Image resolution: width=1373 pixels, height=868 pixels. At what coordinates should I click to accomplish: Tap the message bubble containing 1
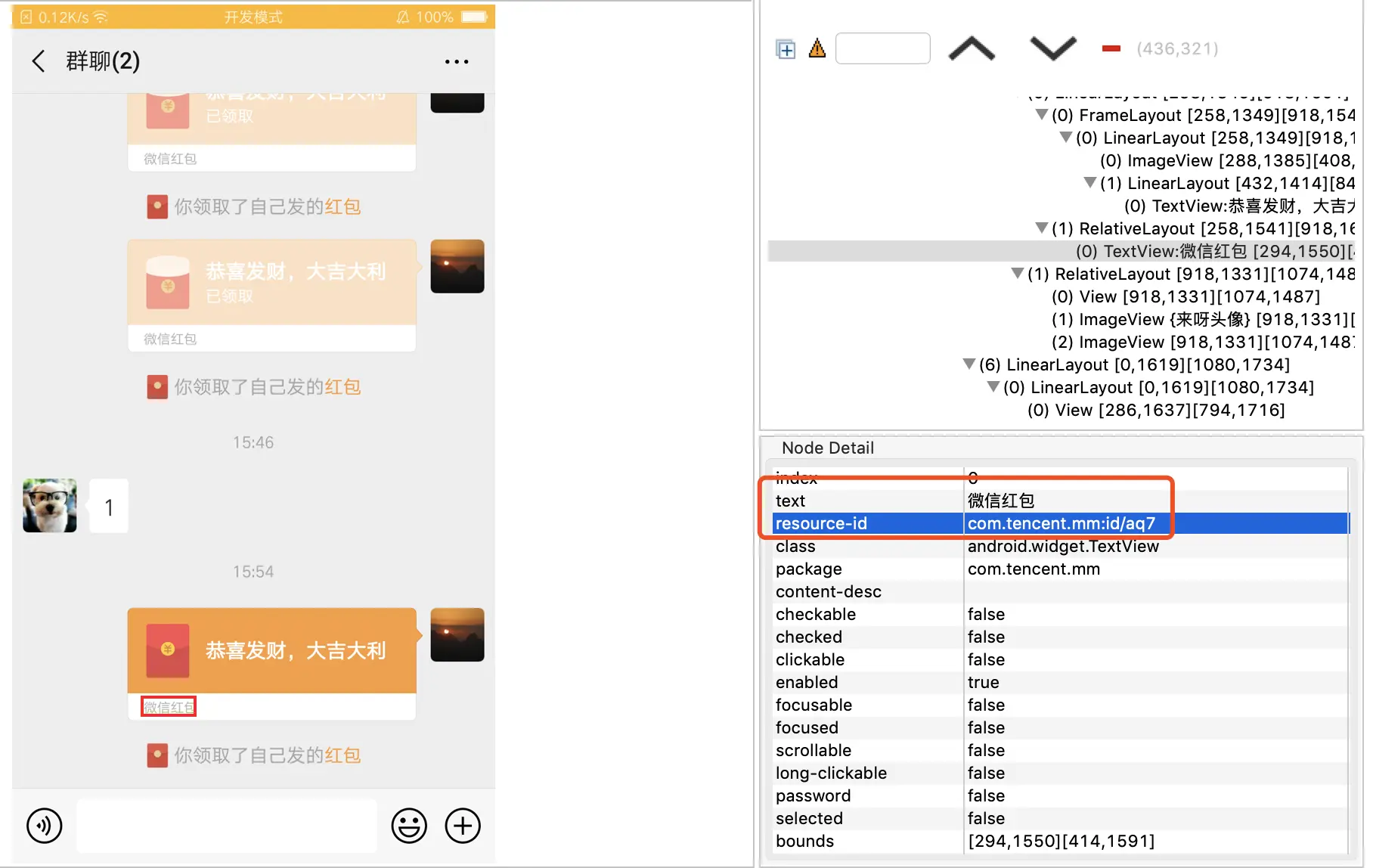[x=109, y=506]
